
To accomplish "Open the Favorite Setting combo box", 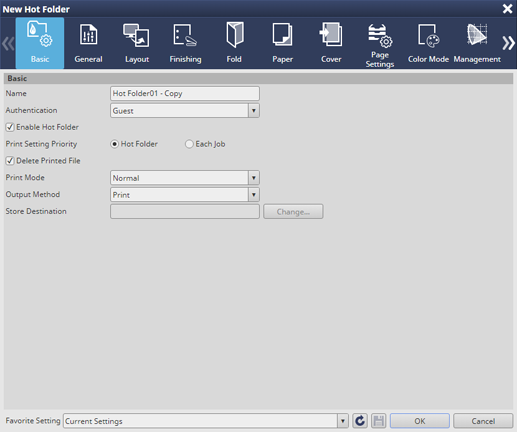I will (x=206, y=421).
